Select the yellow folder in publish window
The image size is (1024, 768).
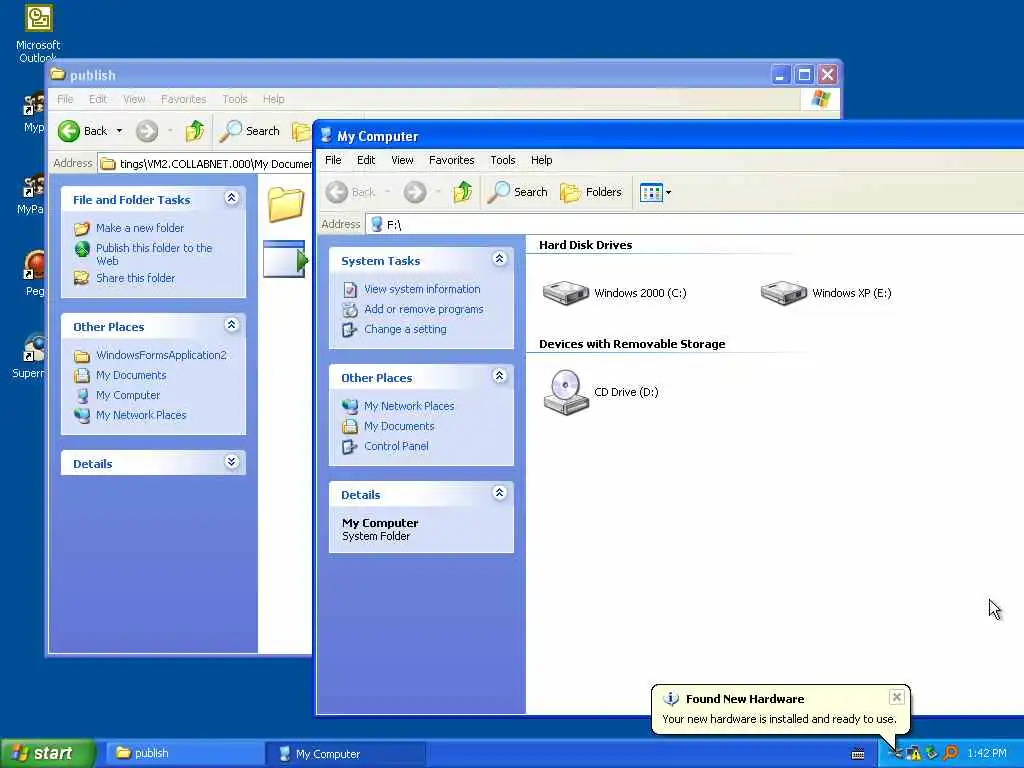pos(286,204)
